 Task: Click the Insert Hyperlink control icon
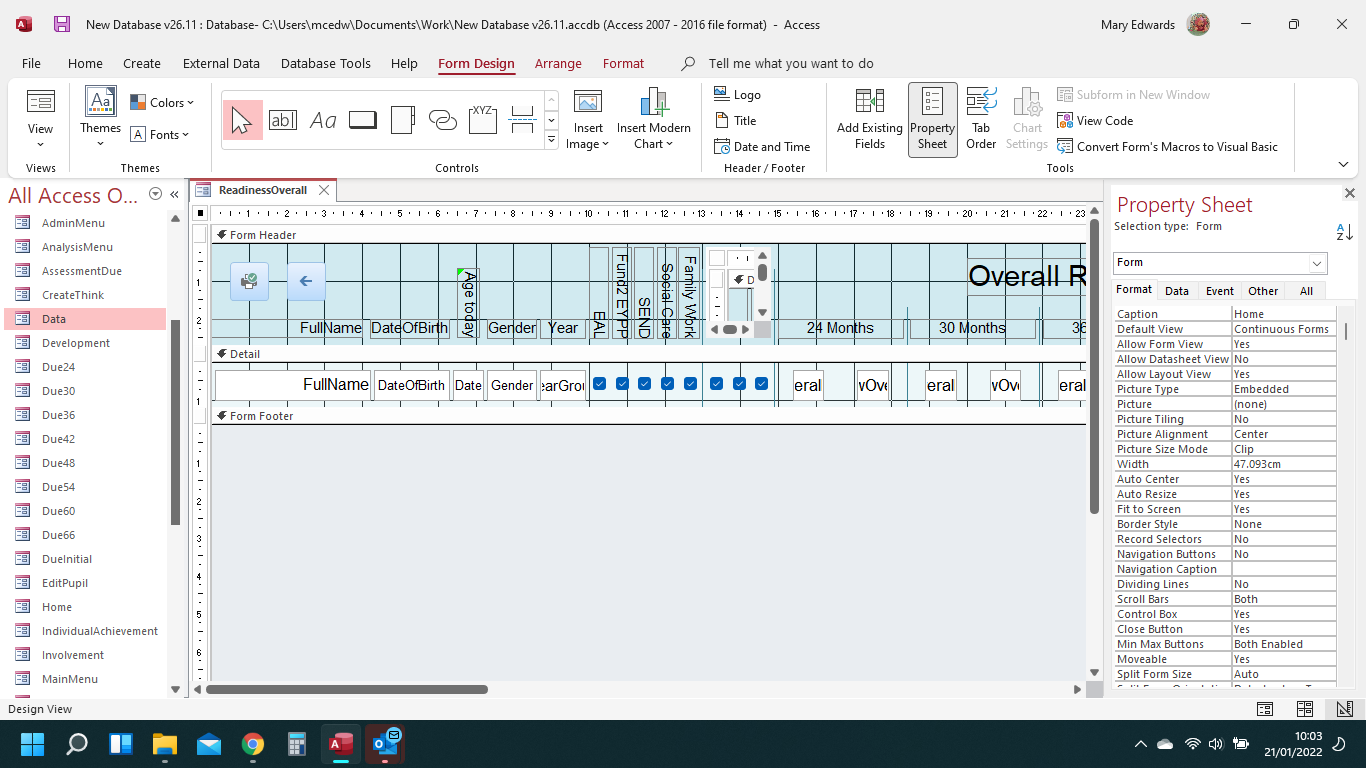(442, 120)
